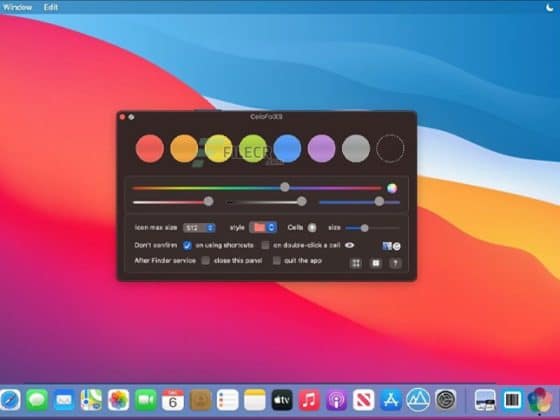Screen dimensions: 560x420
Task: Click the Finder refresh icon
Action: tap(391, 246)
